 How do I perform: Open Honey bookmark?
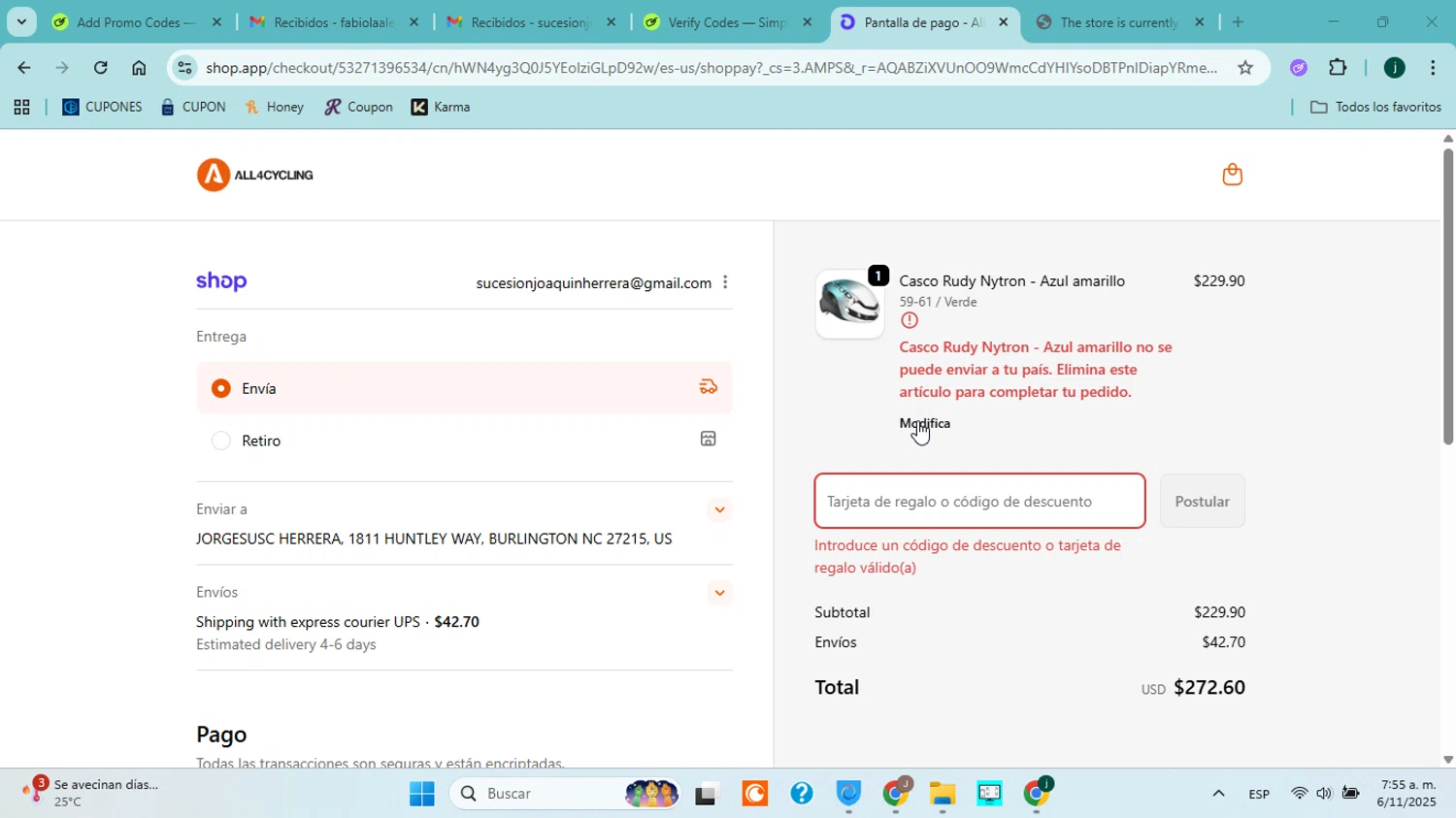click(x=274, y=107)
